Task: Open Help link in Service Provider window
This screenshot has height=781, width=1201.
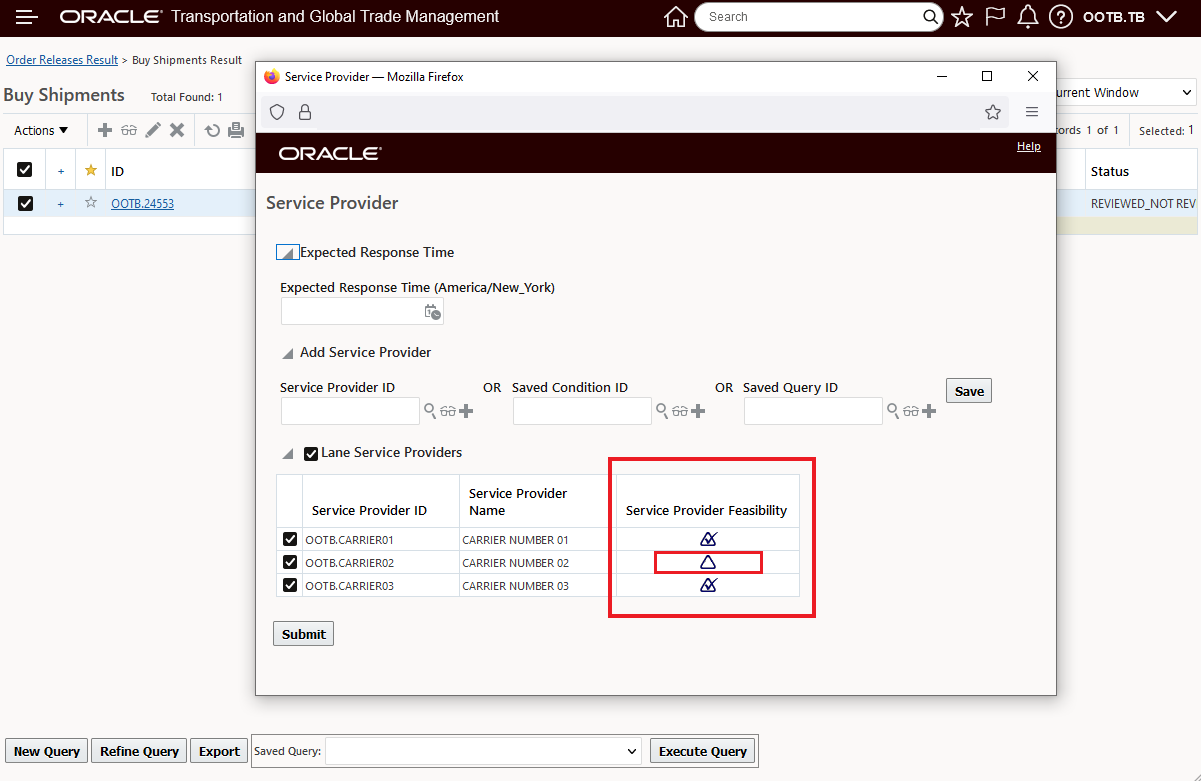Action: [1028, 146]
